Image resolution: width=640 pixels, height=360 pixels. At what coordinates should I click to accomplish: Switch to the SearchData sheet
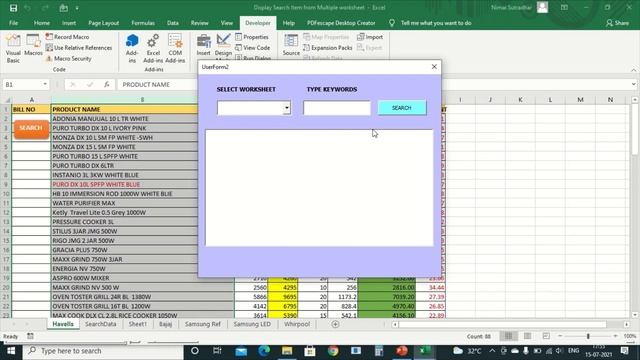click(100, 324)
